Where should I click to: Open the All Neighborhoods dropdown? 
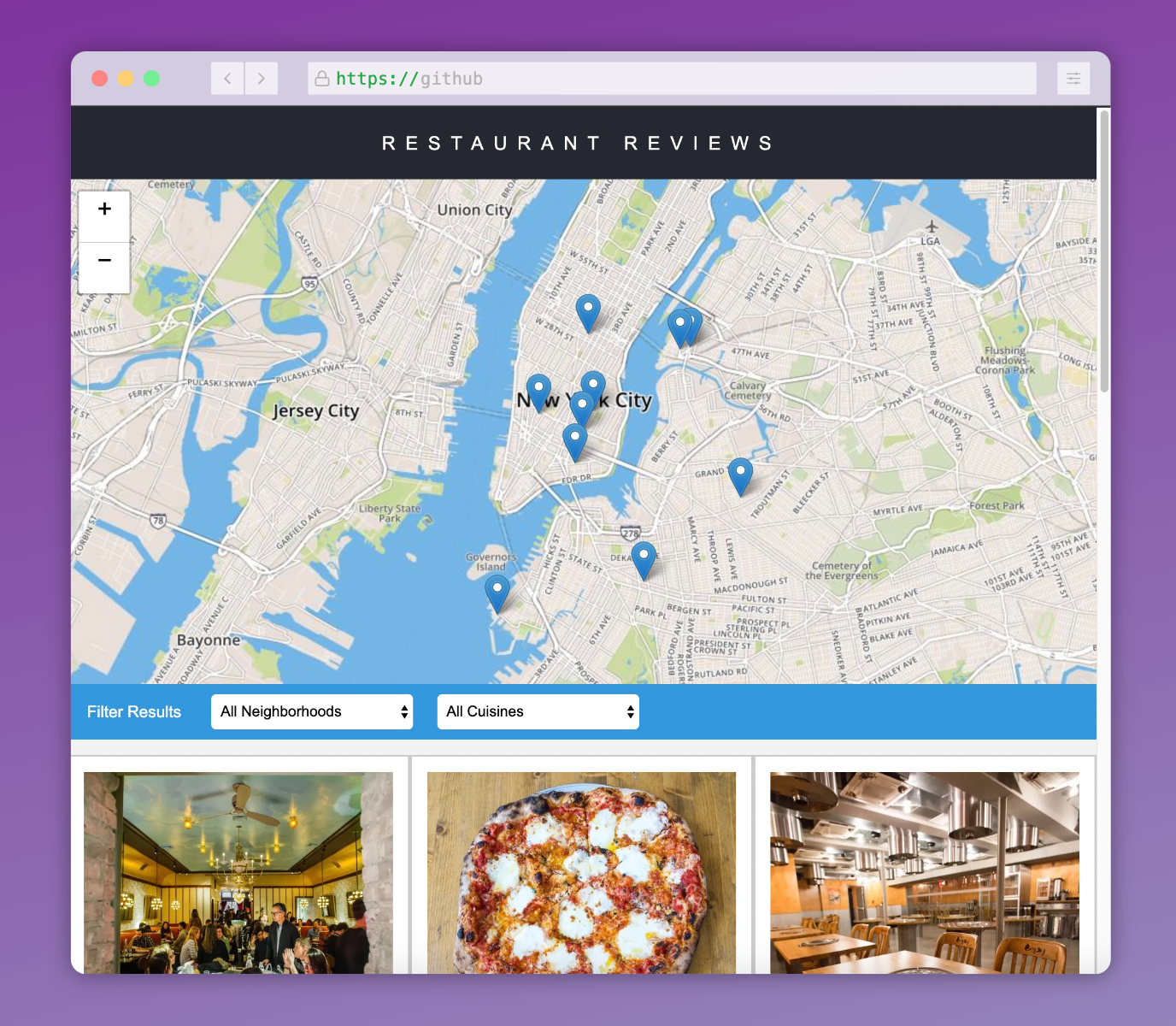[312, 711]
